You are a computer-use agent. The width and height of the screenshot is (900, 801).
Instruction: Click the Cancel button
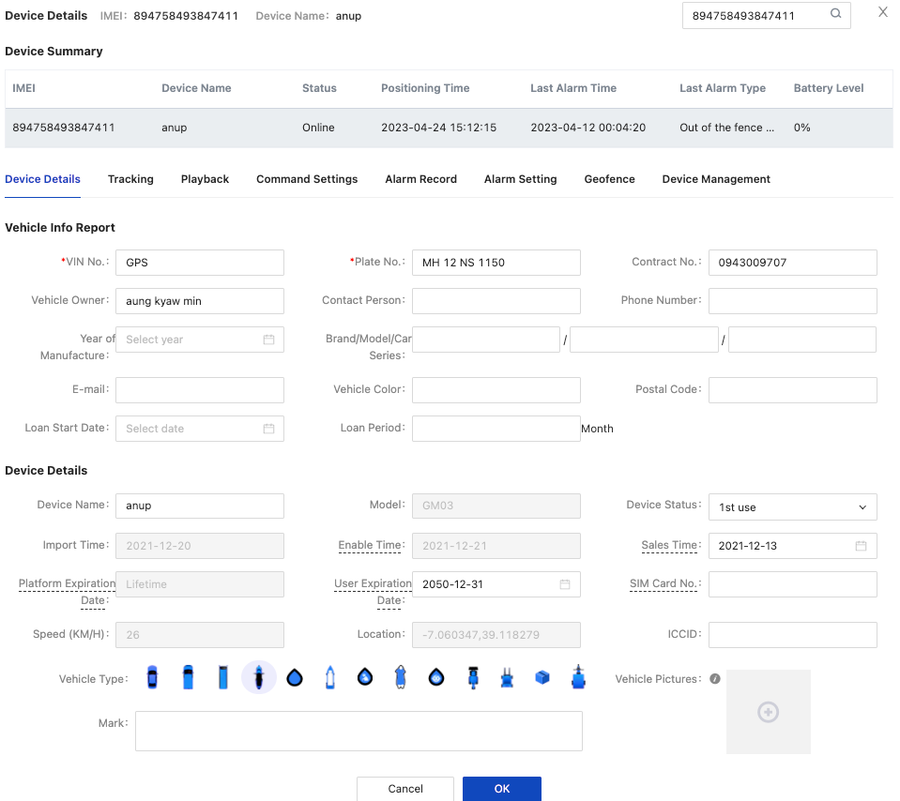click(405, 788)
